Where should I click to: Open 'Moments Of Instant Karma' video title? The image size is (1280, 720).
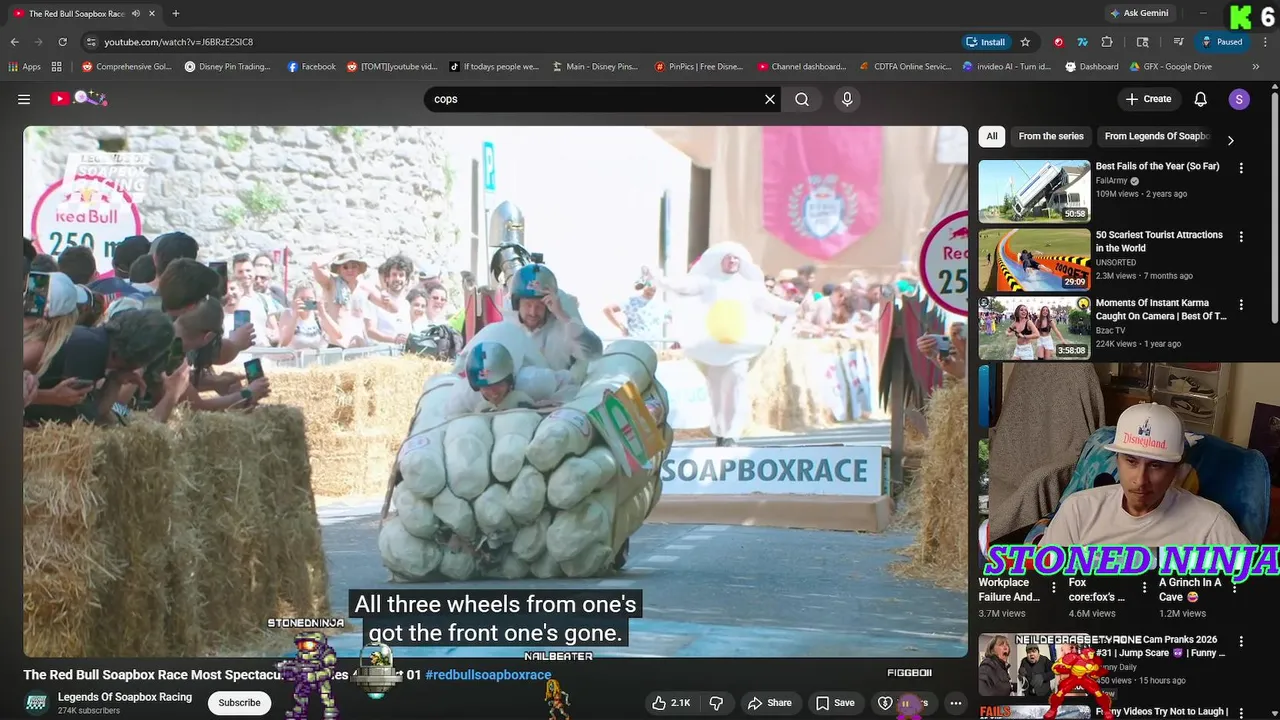tap(1161, 309)
